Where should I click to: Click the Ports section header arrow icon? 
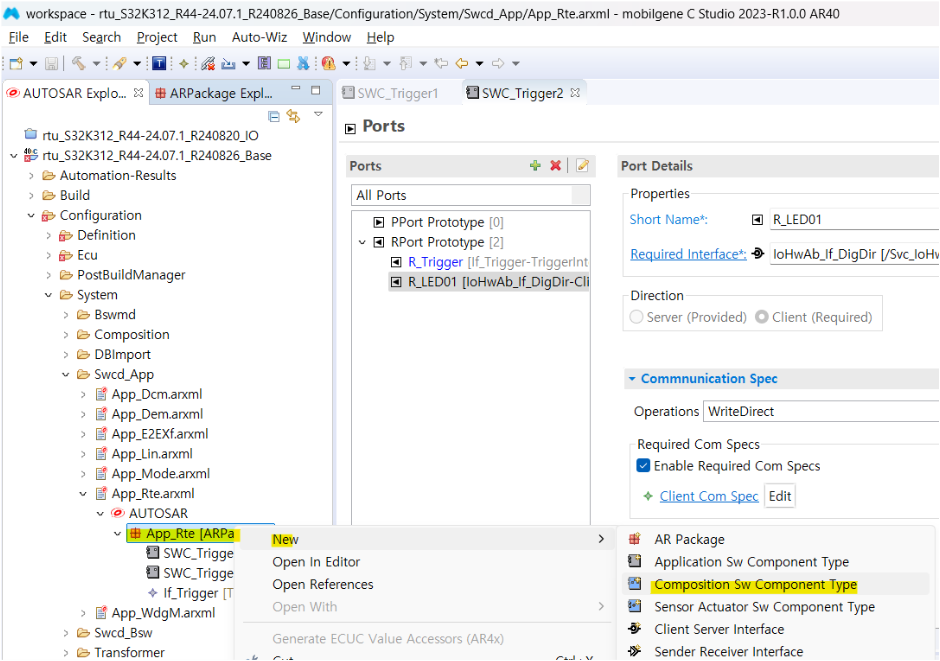pos(351,128)
